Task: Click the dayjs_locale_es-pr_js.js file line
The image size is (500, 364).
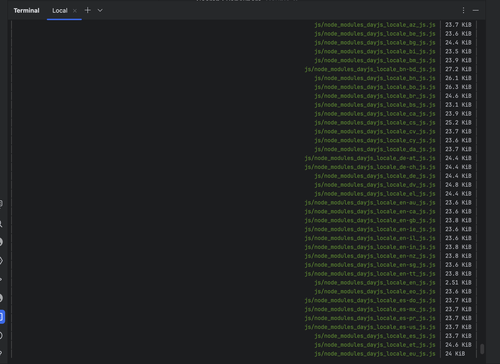Action: coord(370,318)
